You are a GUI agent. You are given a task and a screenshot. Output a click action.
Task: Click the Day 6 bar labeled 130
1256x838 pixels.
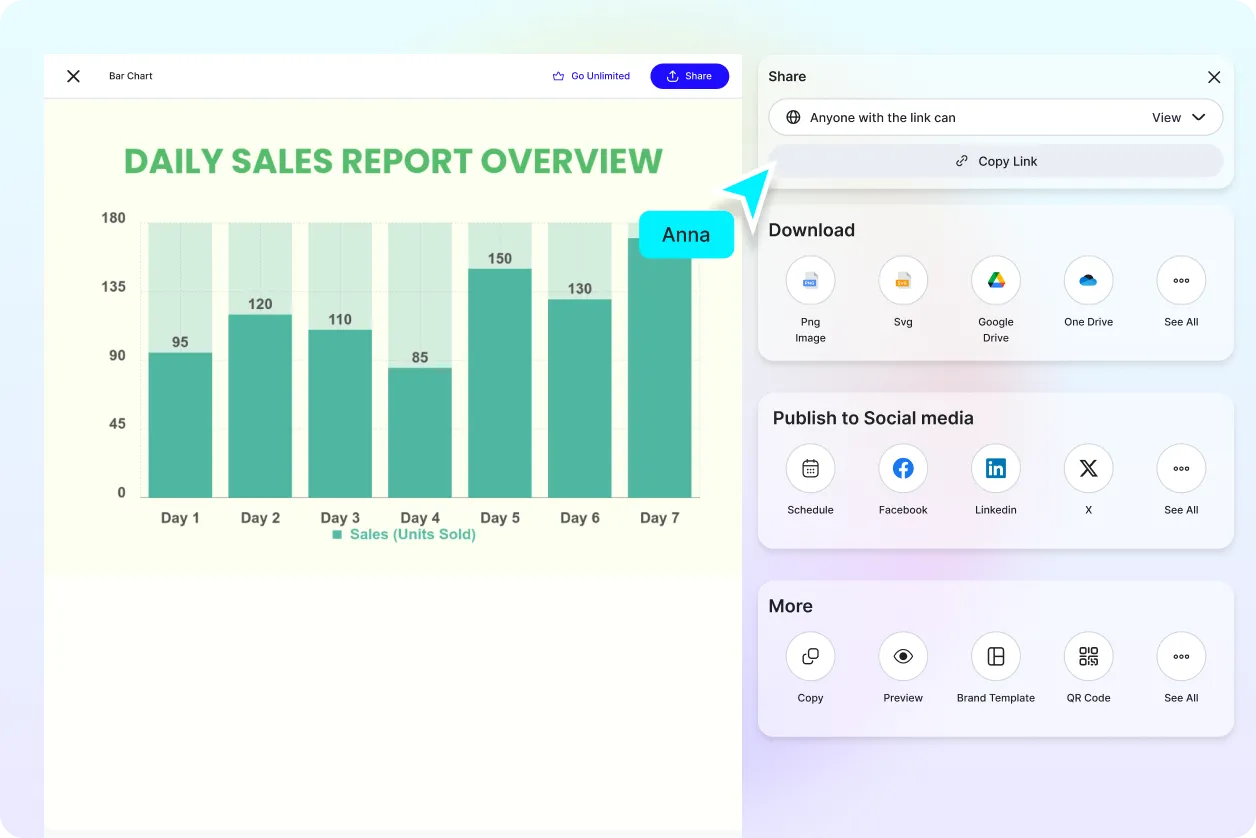pos(580,398)
